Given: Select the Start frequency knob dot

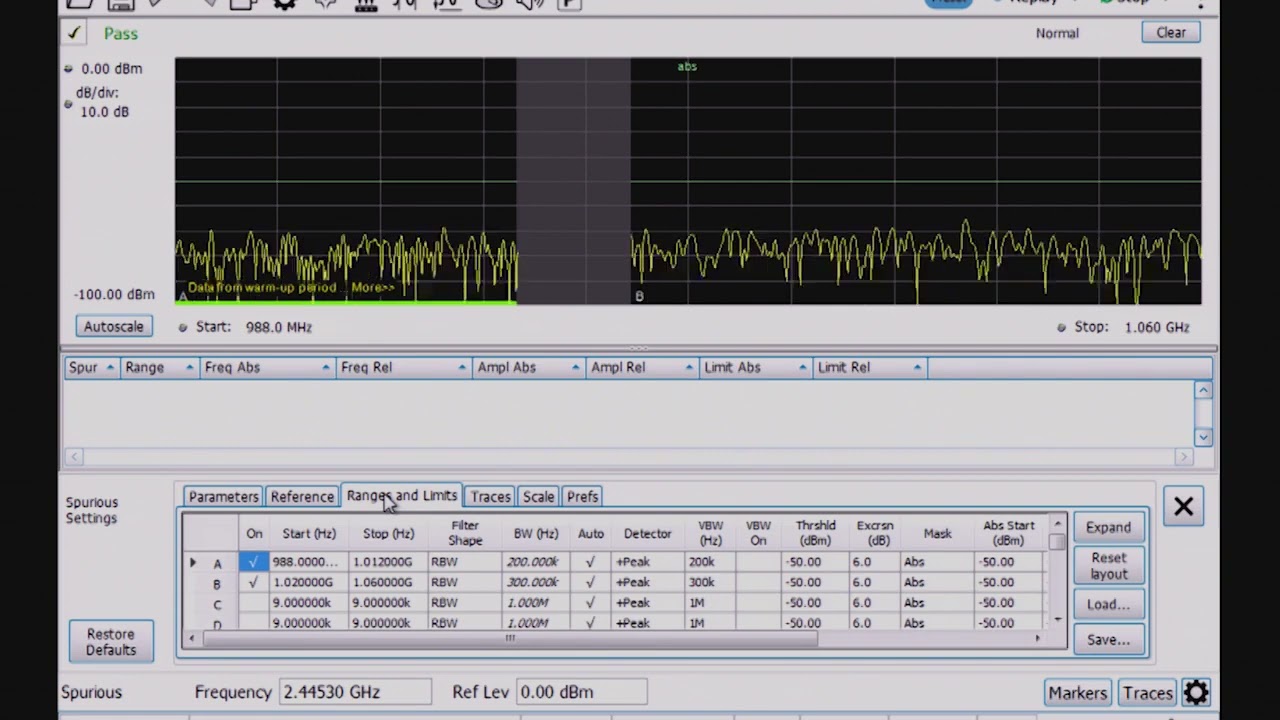Looking at the screenshot, I should pyautogui.click(x=182, y=327).
